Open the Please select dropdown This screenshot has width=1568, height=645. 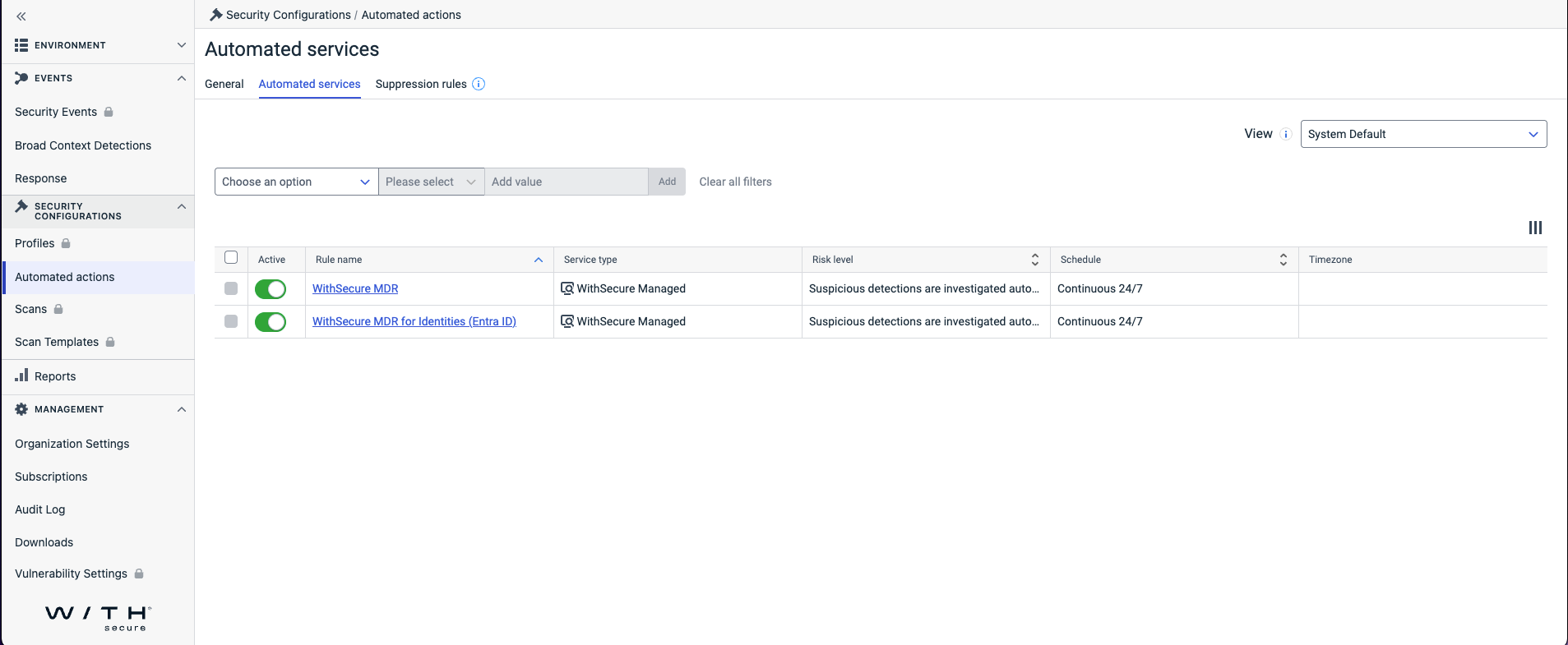[431, 182]
